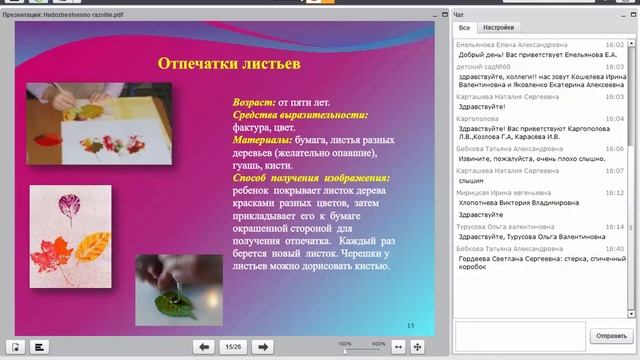This screenshot has width=640, height=360.
Task: Switch to the Настройки chat tab
Action: [498, 27]
